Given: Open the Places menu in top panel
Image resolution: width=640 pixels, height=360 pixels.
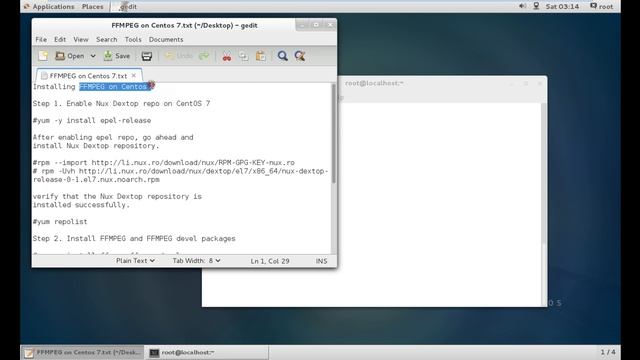Looking at the screenshot, I should coord(93,7).
